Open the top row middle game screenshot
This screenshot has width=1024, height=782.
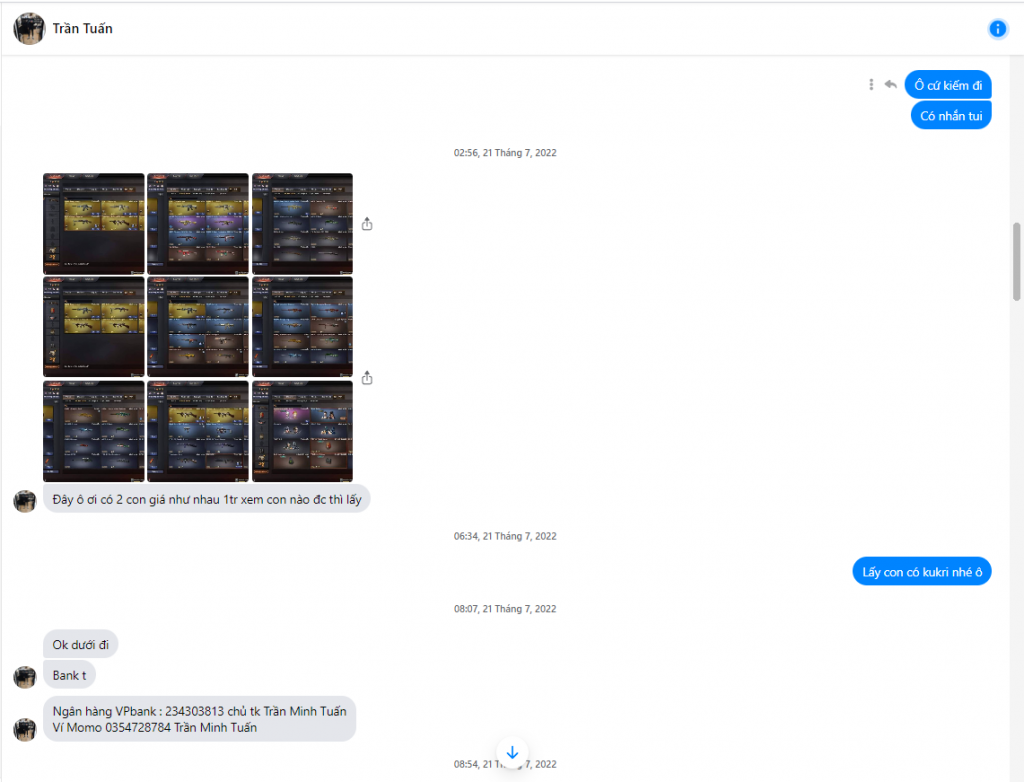click(198, 223)
